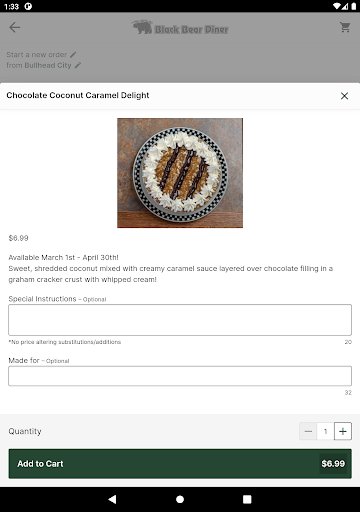Image resolution: width=360 pixels, height=512 pixels.
Task: Decrease quantity with minus button
Action: pos(308,431)
